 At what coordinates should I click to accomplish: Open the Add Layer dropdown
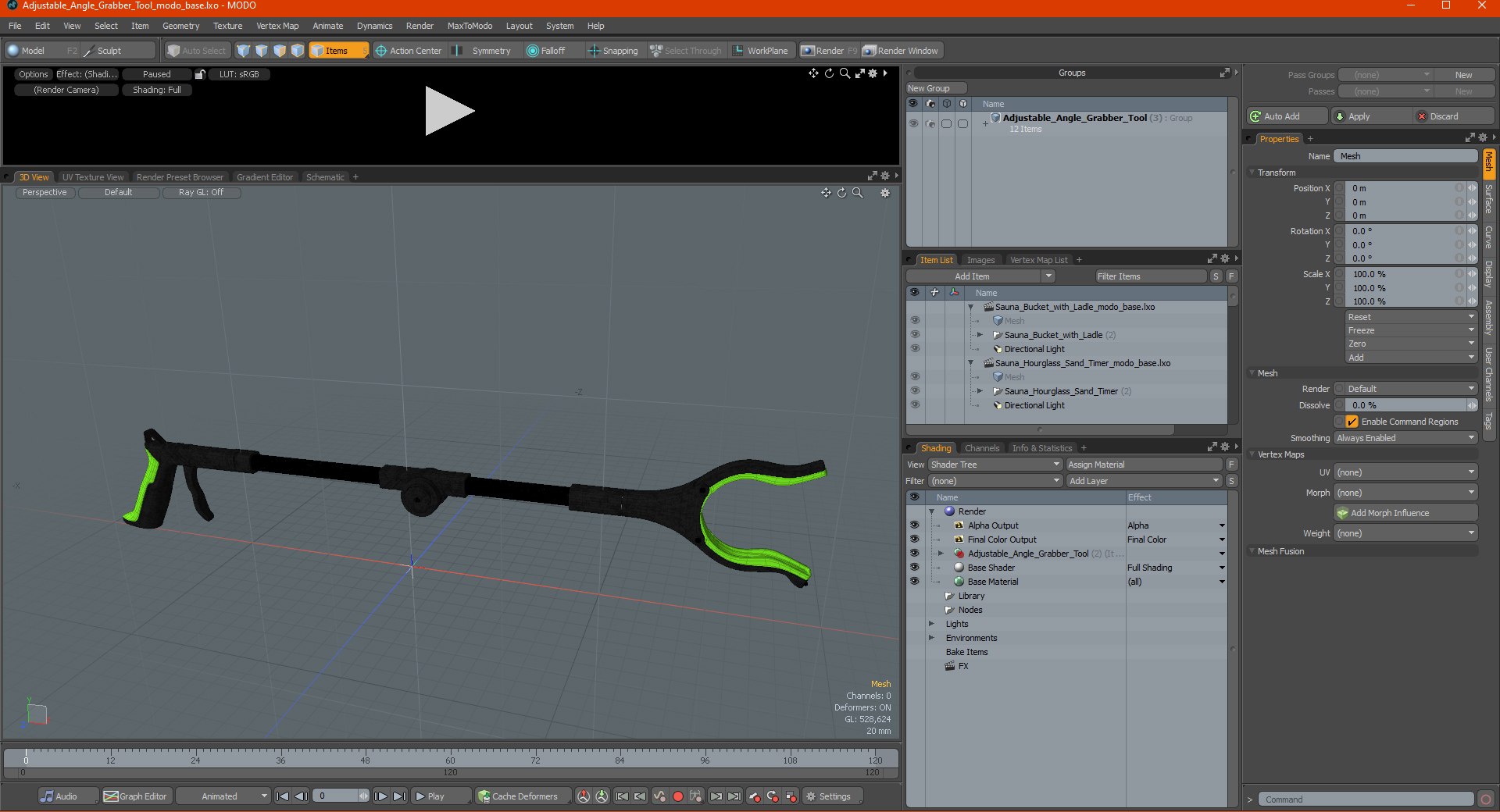click(x=1144, y=481)
